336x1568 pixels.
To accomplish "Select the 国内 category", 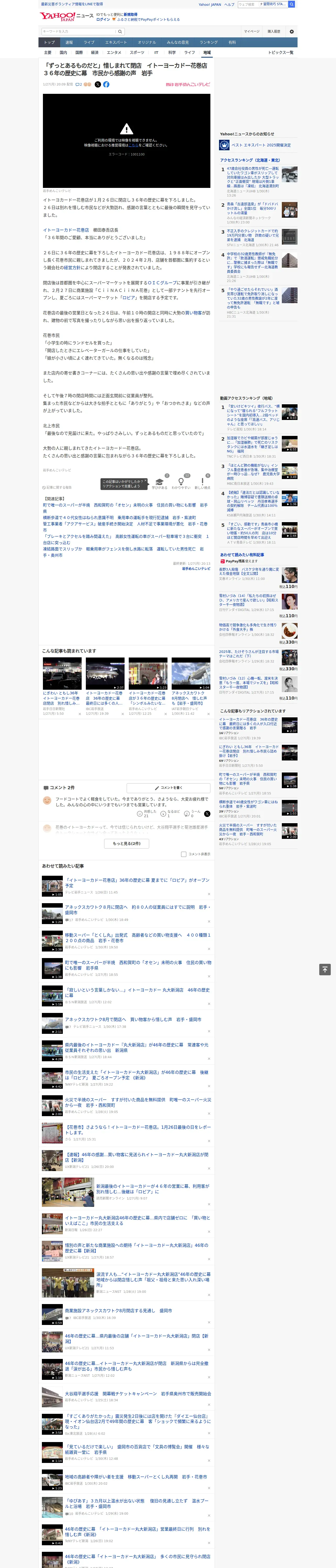I will point(63,52).
